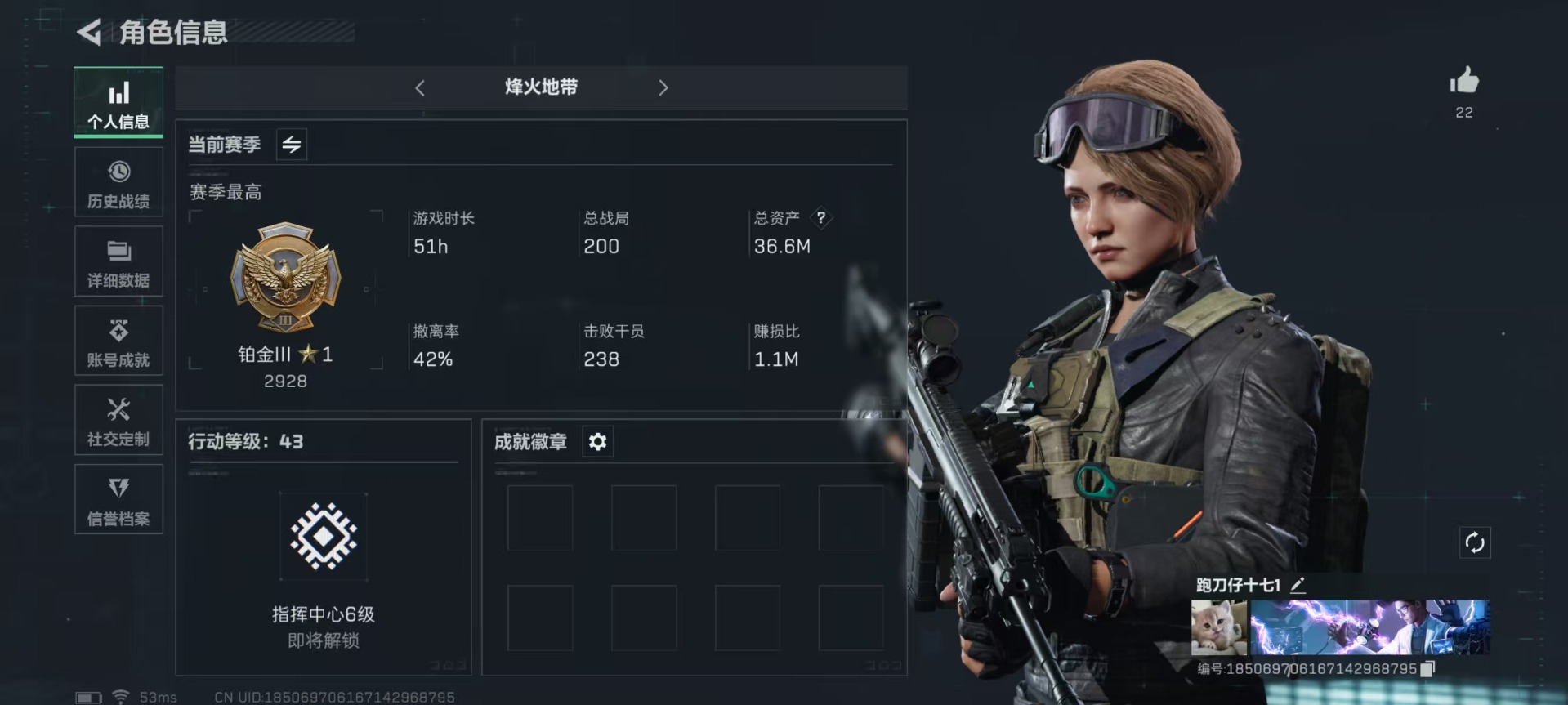
Task: Switch to next mode with right chevron
Action: point(663,87)
